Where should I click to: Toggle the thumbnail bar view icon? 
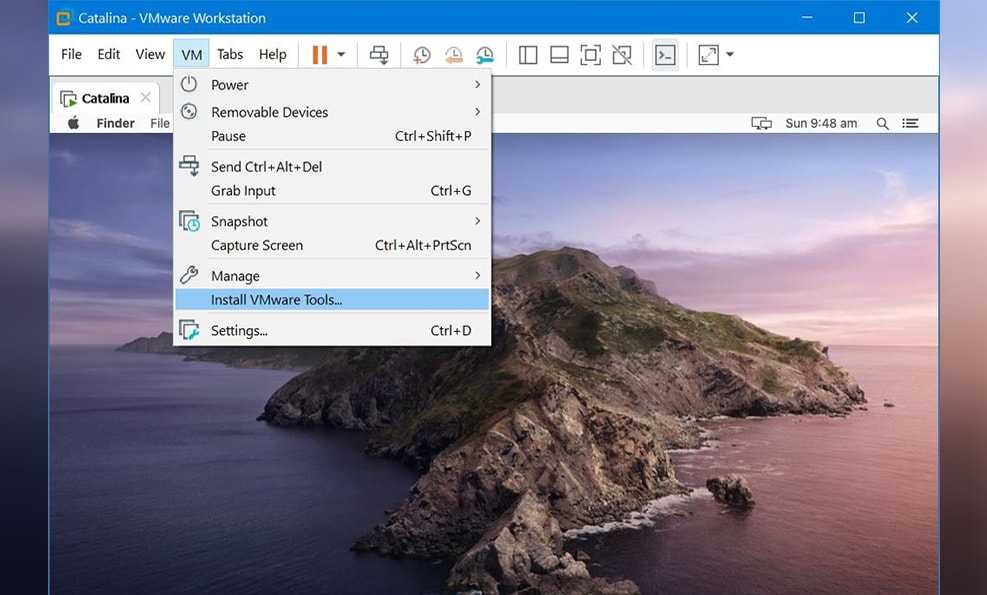coord(559,55)
